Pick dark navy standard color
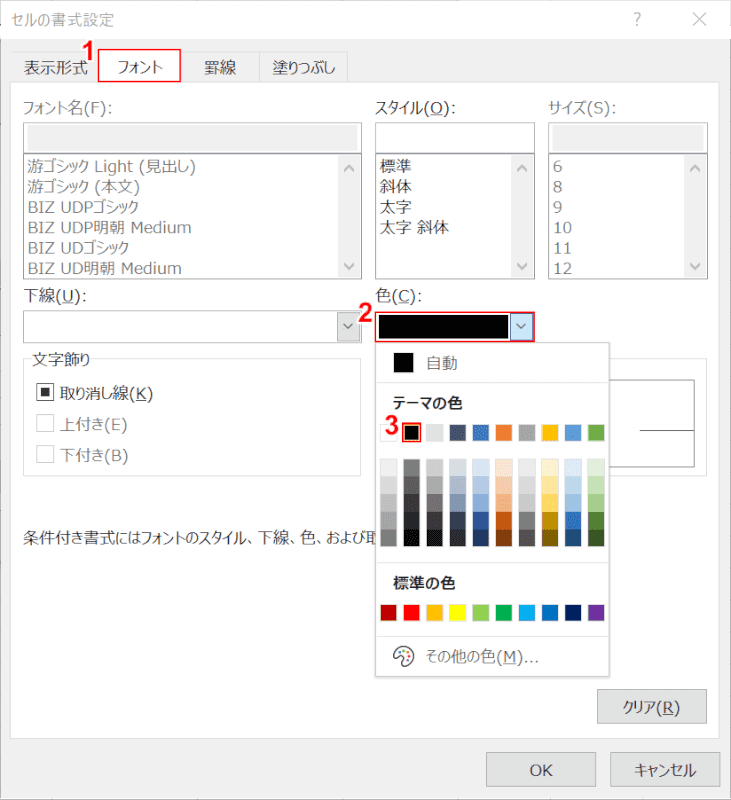 click(573, 612)
